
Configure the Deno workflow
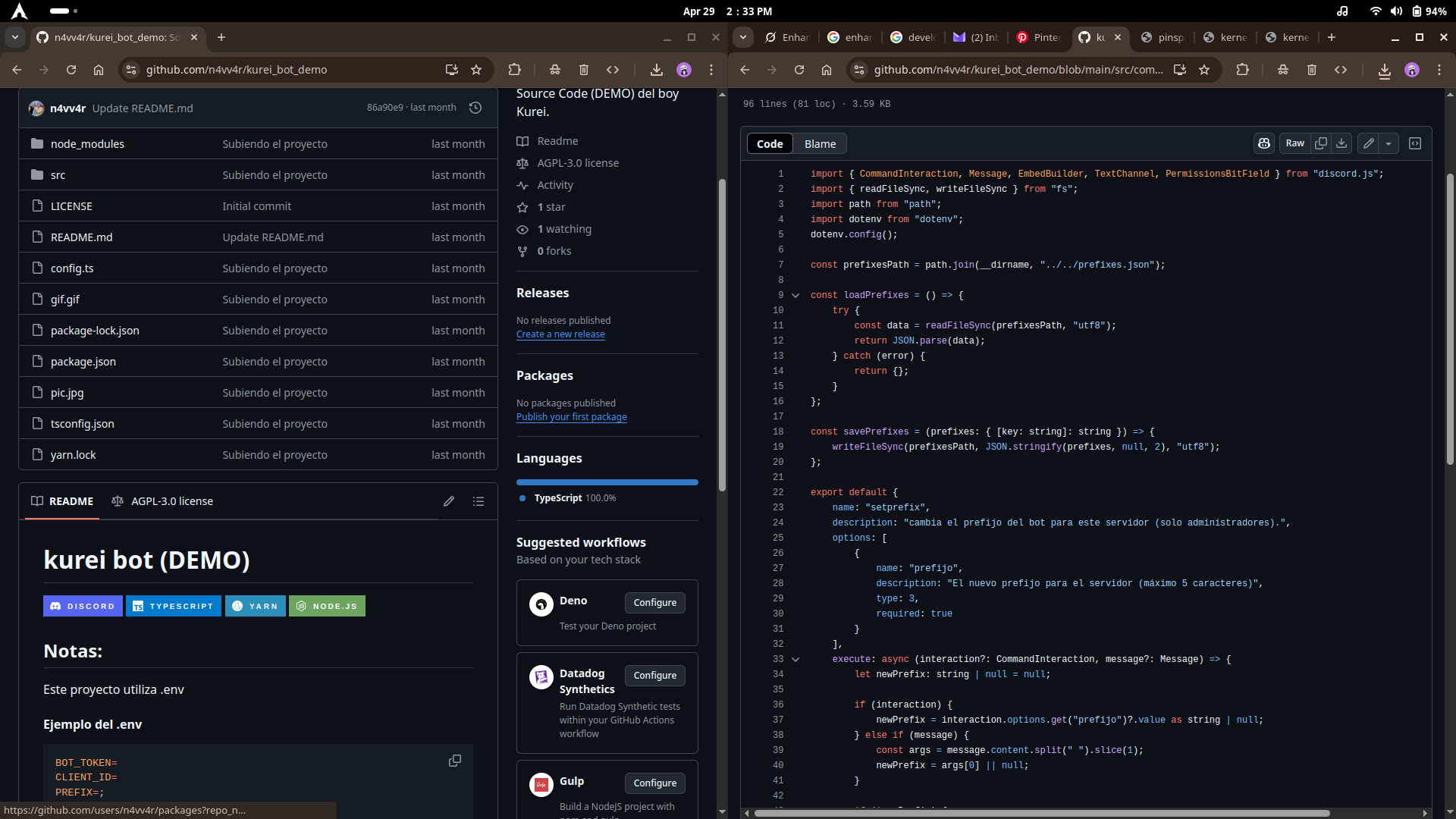point(654,602)
